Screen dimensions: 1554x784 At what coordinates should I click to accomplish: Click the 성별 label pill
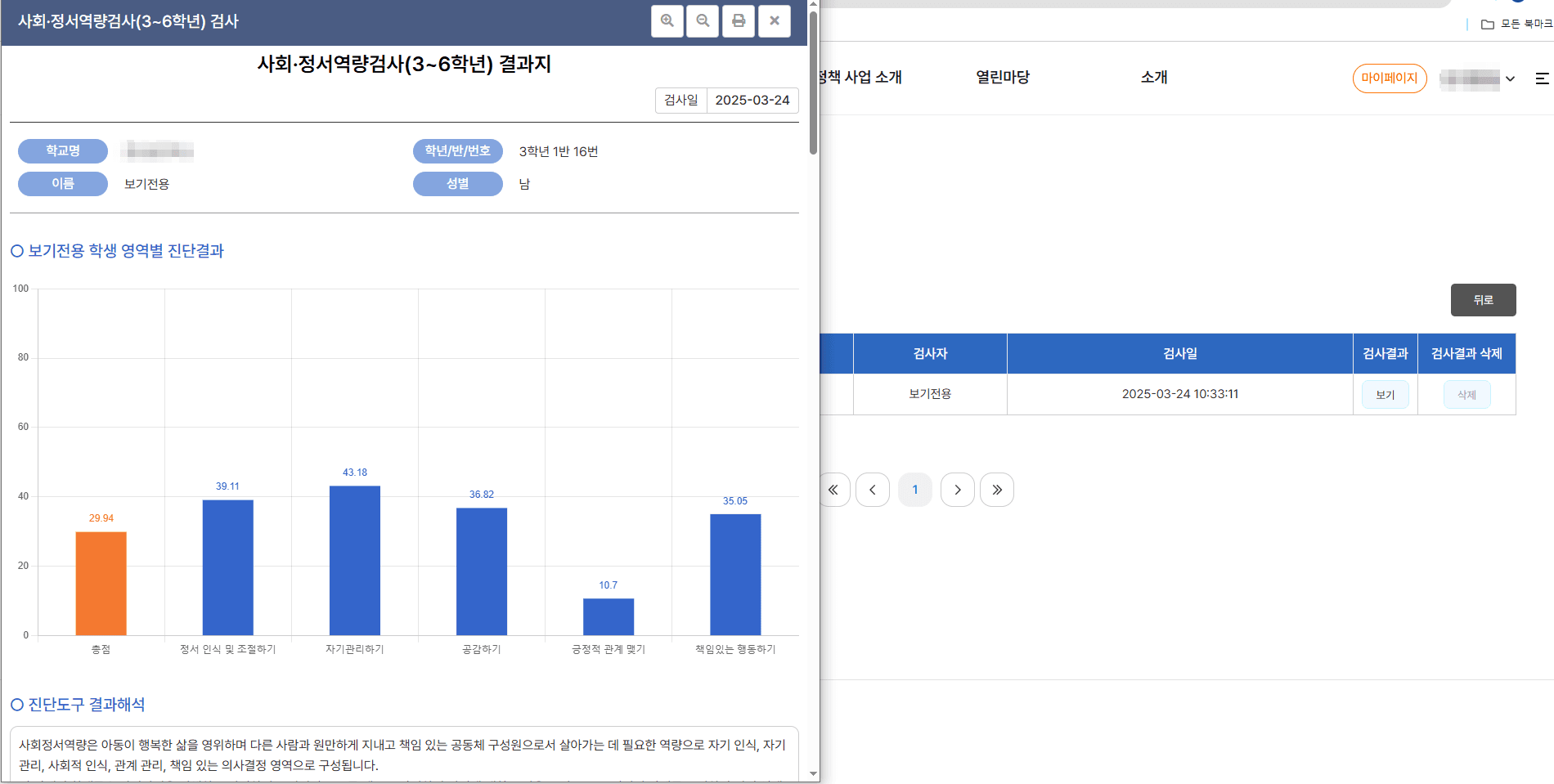(458, 184)
